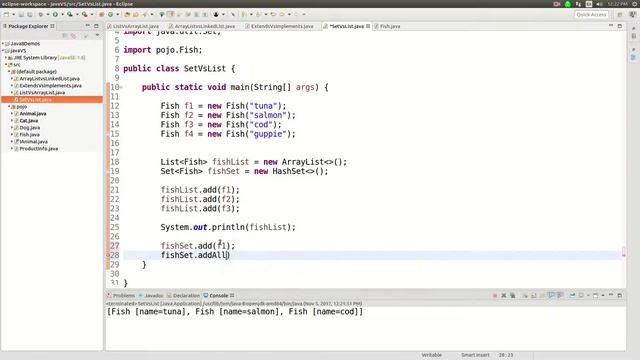
Task: Click the New file toolbar icon
Action: tap(6, 14)
